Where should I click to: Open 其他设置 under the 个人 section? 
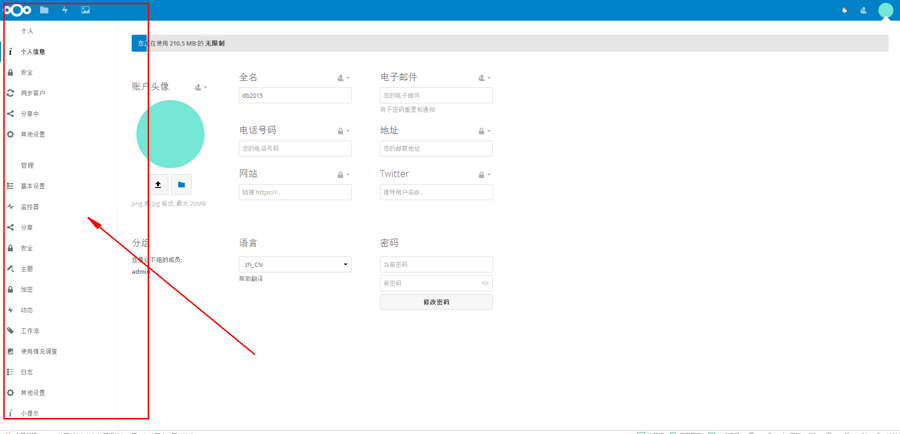(x=33, y=134)
